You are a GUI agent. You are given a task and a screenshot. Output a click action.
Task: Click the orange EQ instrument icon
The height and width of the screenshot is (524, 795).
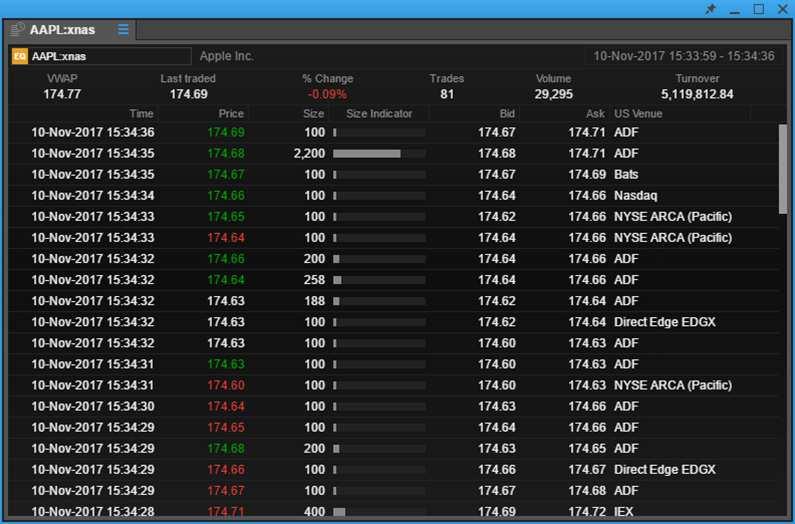pyautogui.click(x=20, y=56)
